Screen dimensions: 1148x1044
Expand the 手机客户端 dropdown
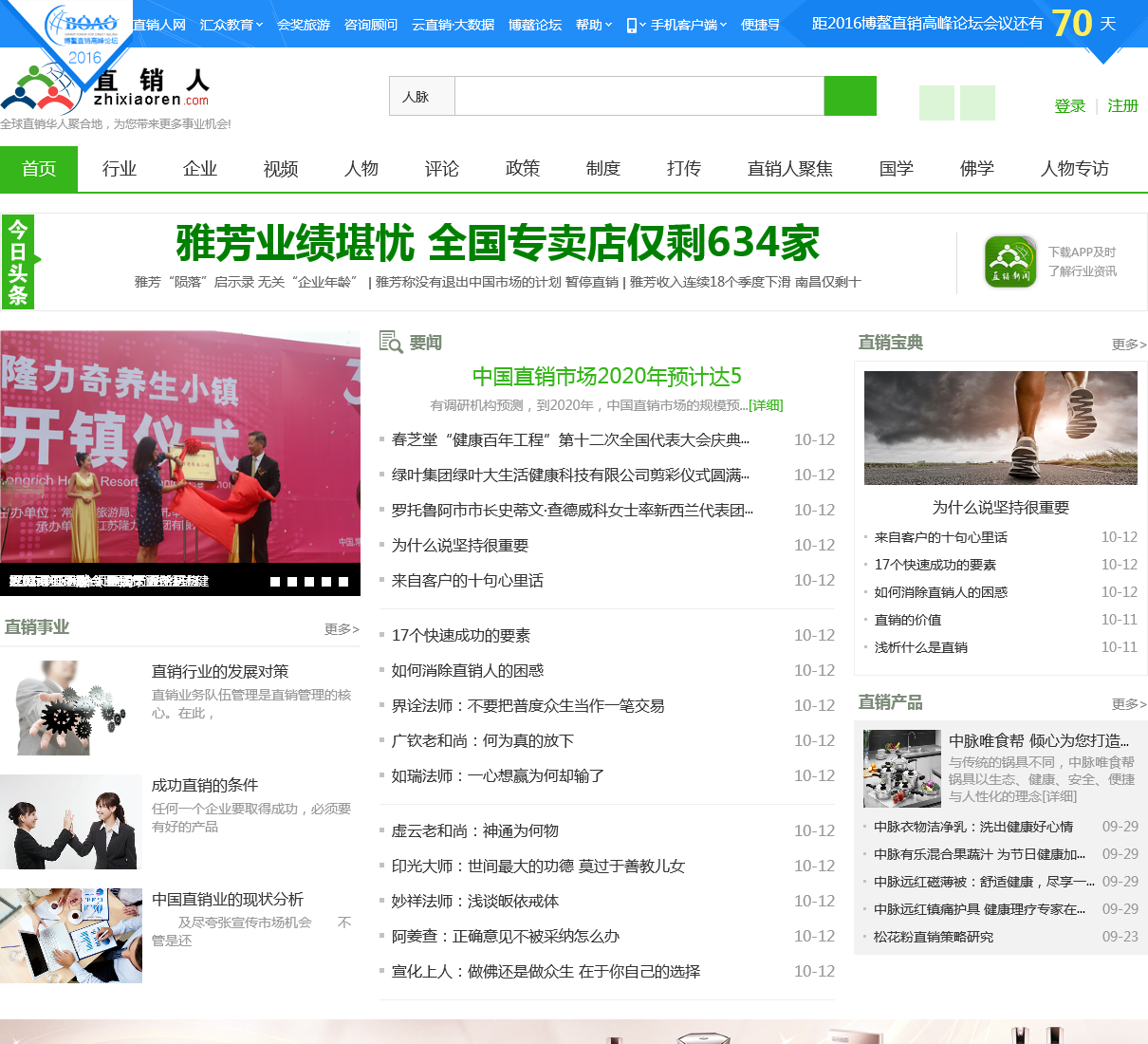689,25
